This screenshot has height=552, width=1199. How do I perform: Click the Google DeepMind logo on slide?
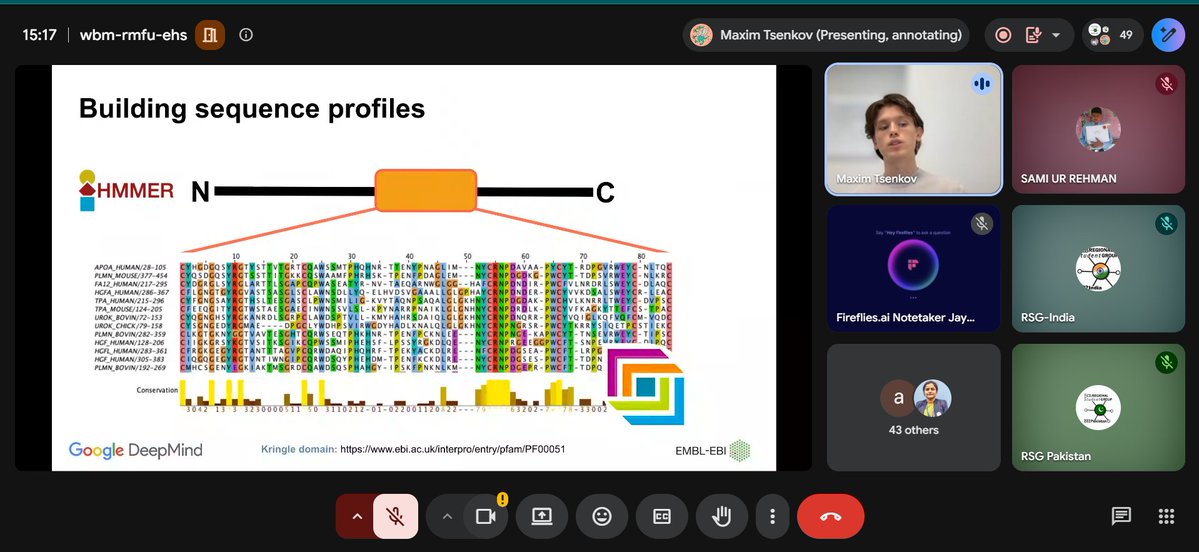135,450
